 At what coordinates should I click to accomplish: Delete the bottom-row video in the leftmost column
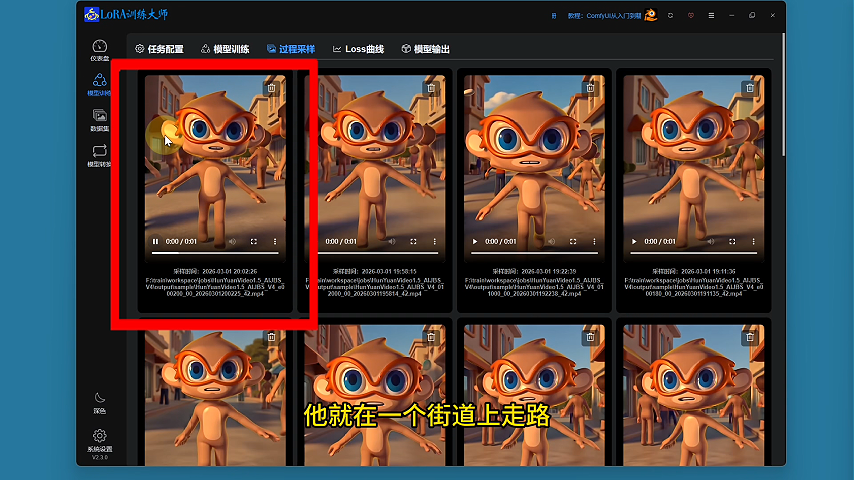click(271, 337)
